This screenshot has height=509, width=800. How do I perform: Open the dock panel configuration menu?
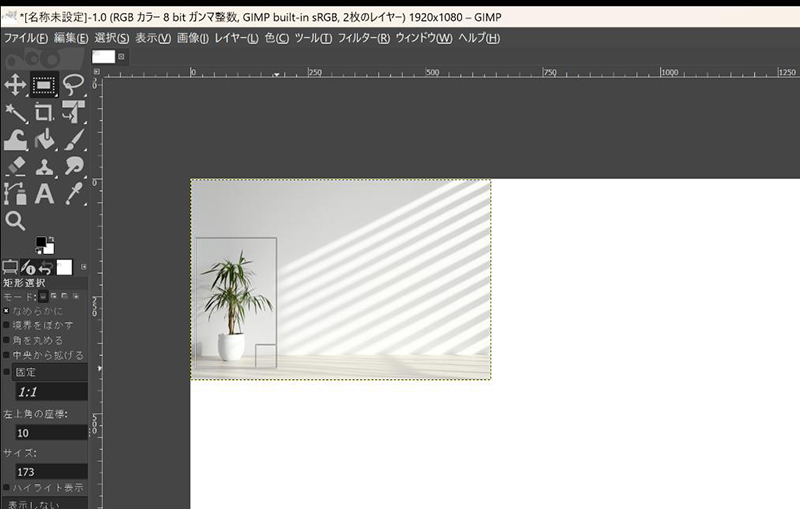click(84, 267)
